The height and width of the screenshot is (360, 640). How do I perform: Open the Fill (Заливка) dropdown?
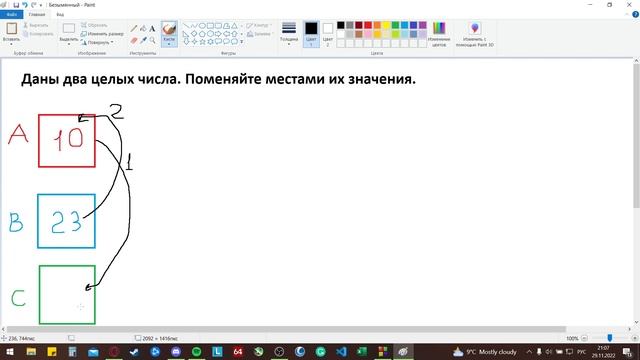click(259, 34)
